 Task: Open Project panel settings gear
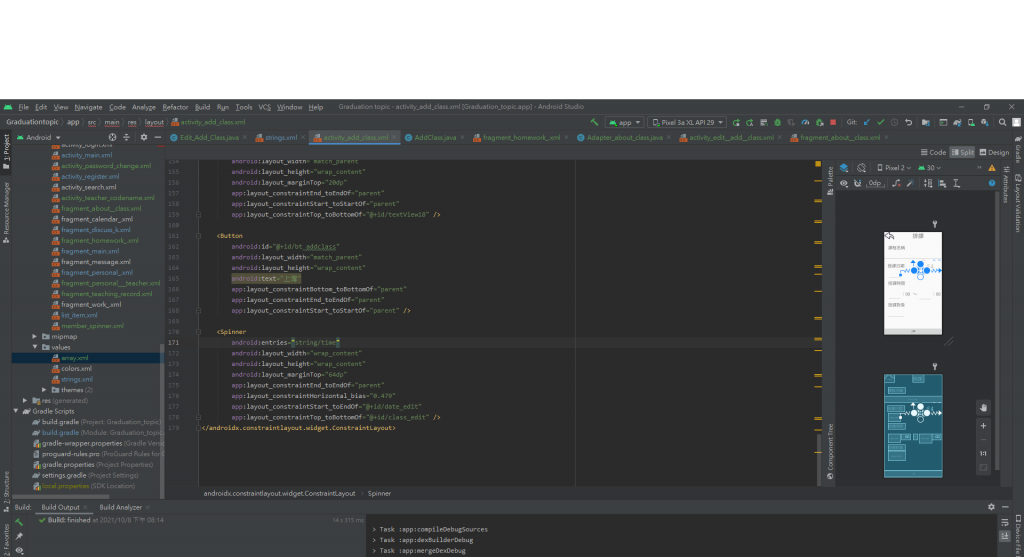pyautogui.click(x=144, y=137)
